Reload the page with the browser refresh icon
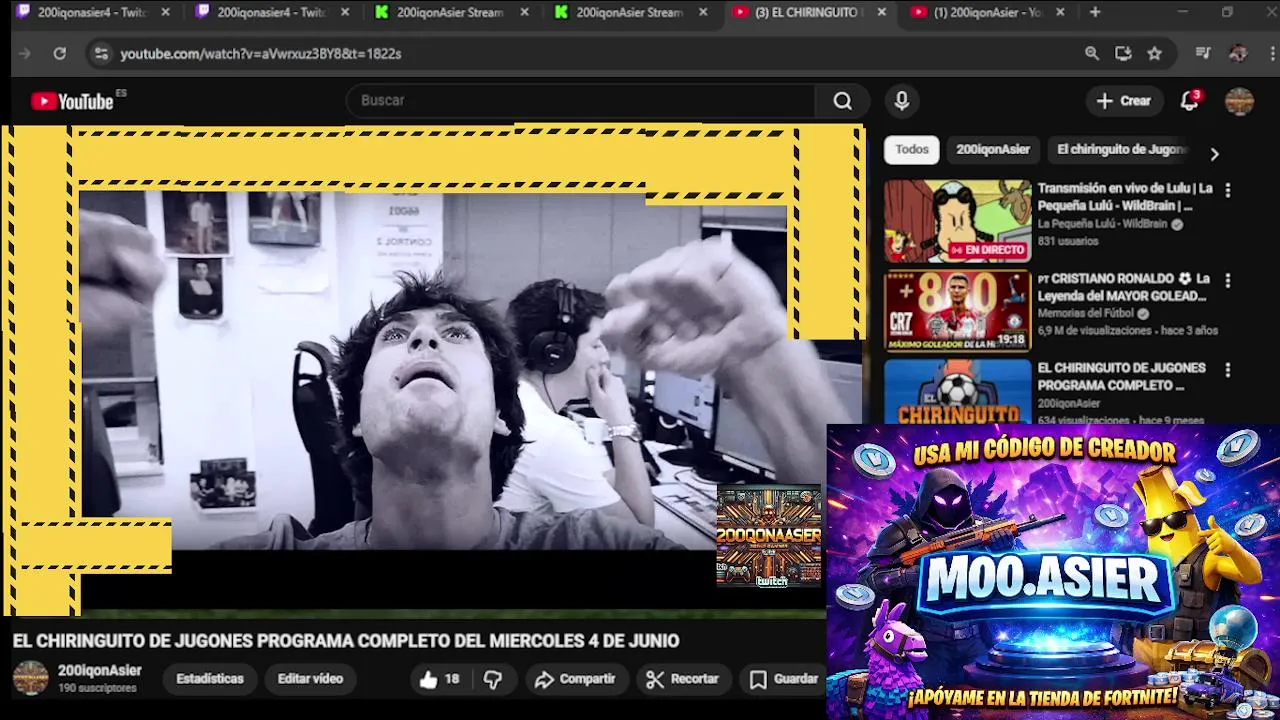Viewport: 1280px width, 720px height. (60, 54)
